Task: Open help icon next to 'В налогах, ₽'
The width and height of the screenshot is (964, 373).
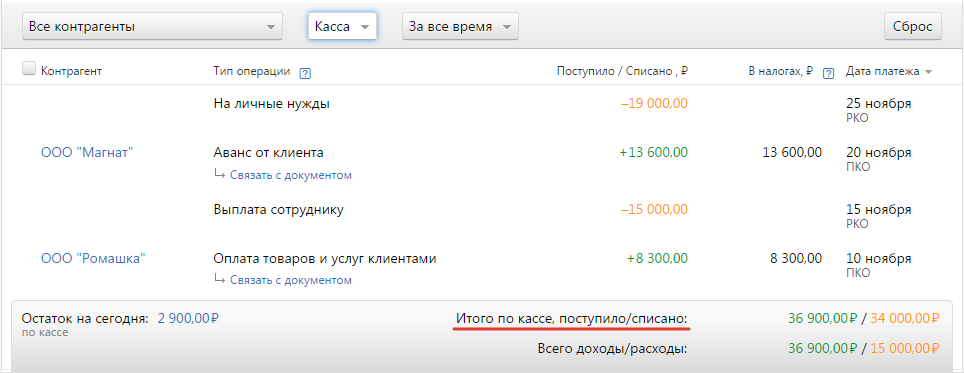Action: click(828, 73)
